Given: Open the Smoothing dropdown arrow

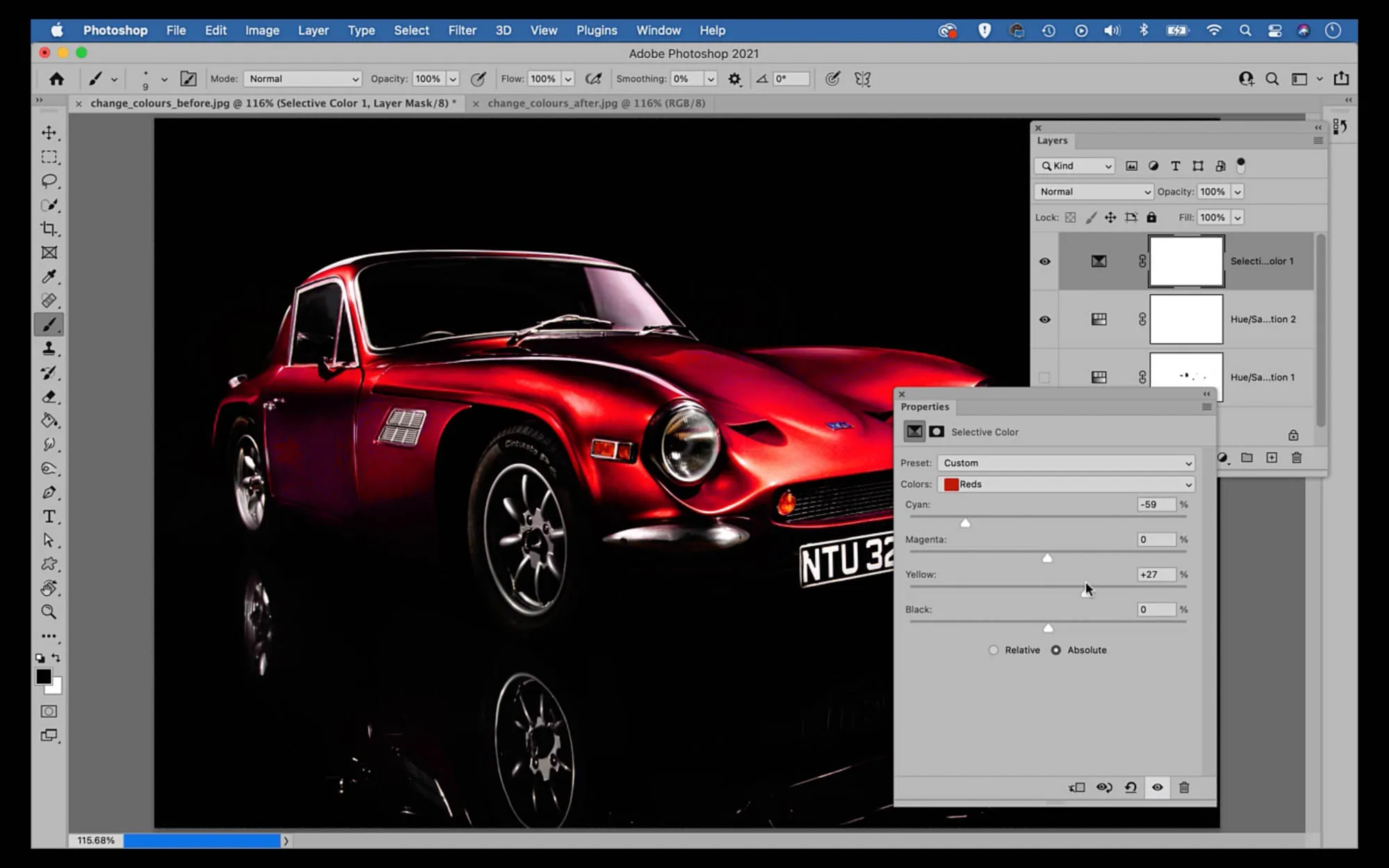Looking at the screenshot, I should [710, 79].
